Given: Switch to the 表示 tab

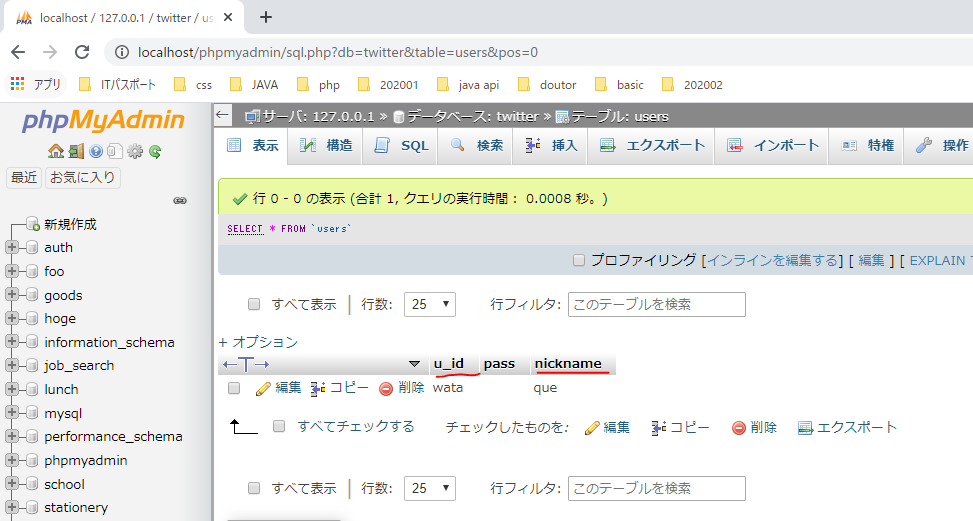Looking at the screenshot, I should (x=252, y=146).
